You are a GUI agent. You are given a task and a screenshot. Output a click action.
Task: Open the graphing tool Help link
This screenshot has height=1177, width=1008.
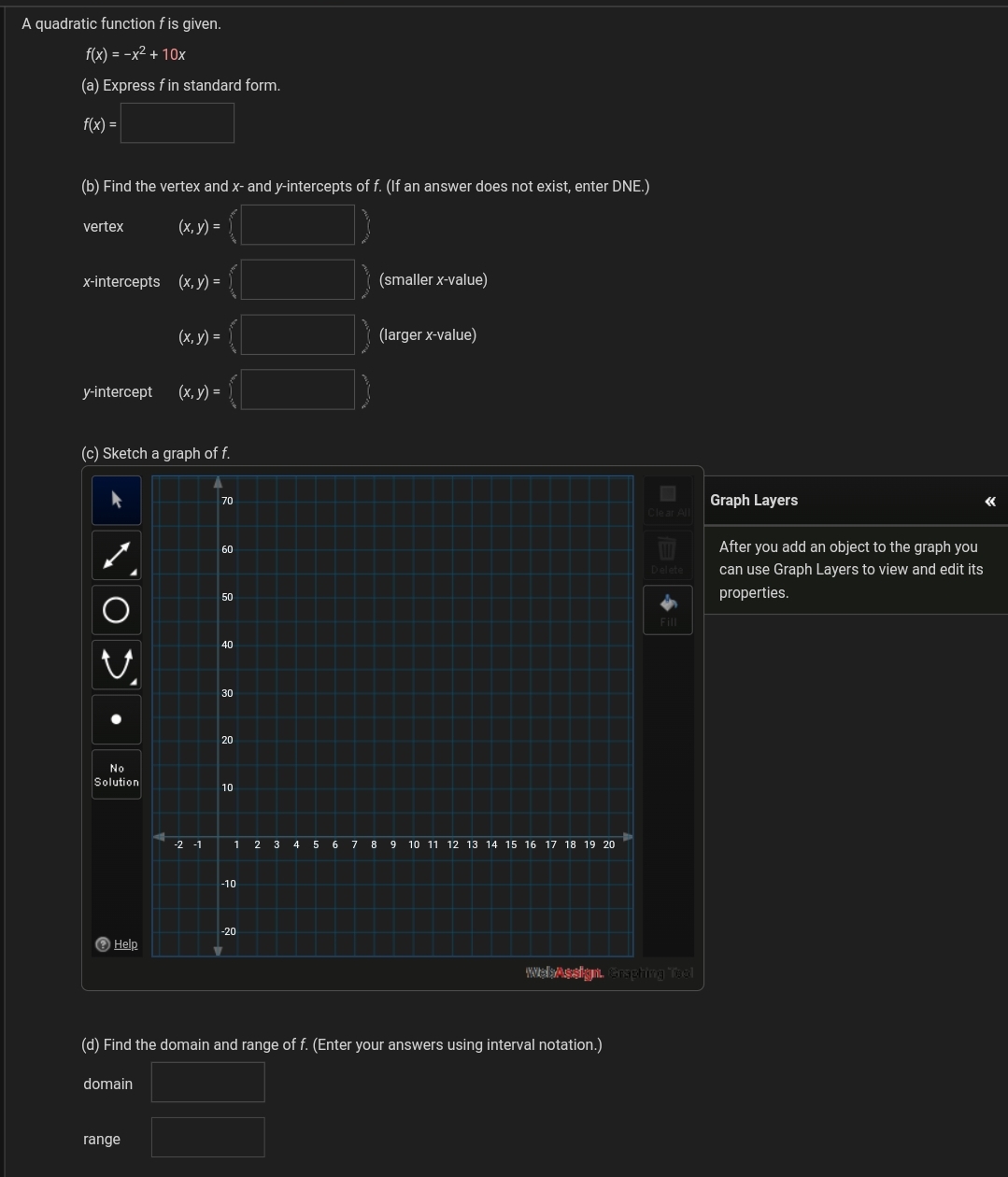(125, 944)
